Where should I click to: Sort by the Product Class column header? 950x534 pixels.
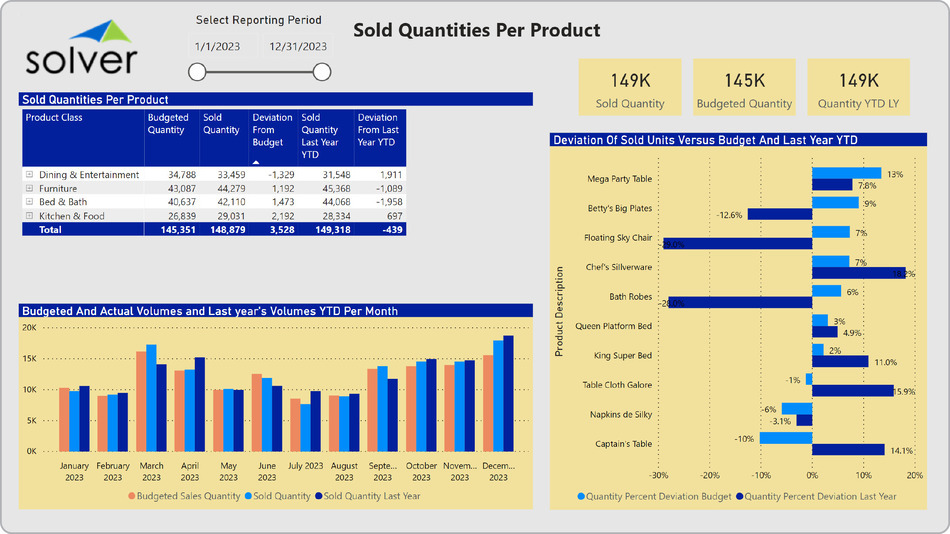coord(54,118)
